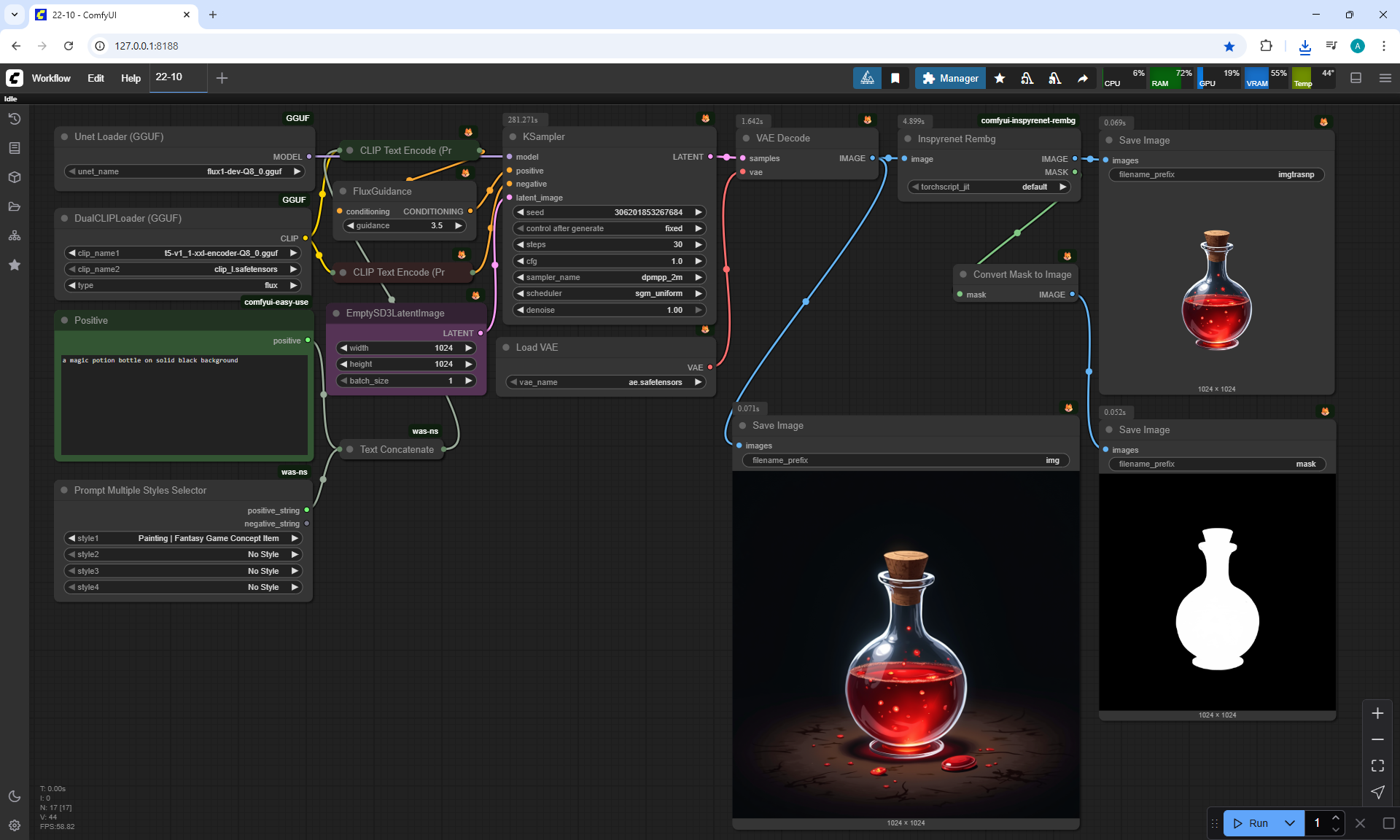Click the Manager button

point(950,78)
